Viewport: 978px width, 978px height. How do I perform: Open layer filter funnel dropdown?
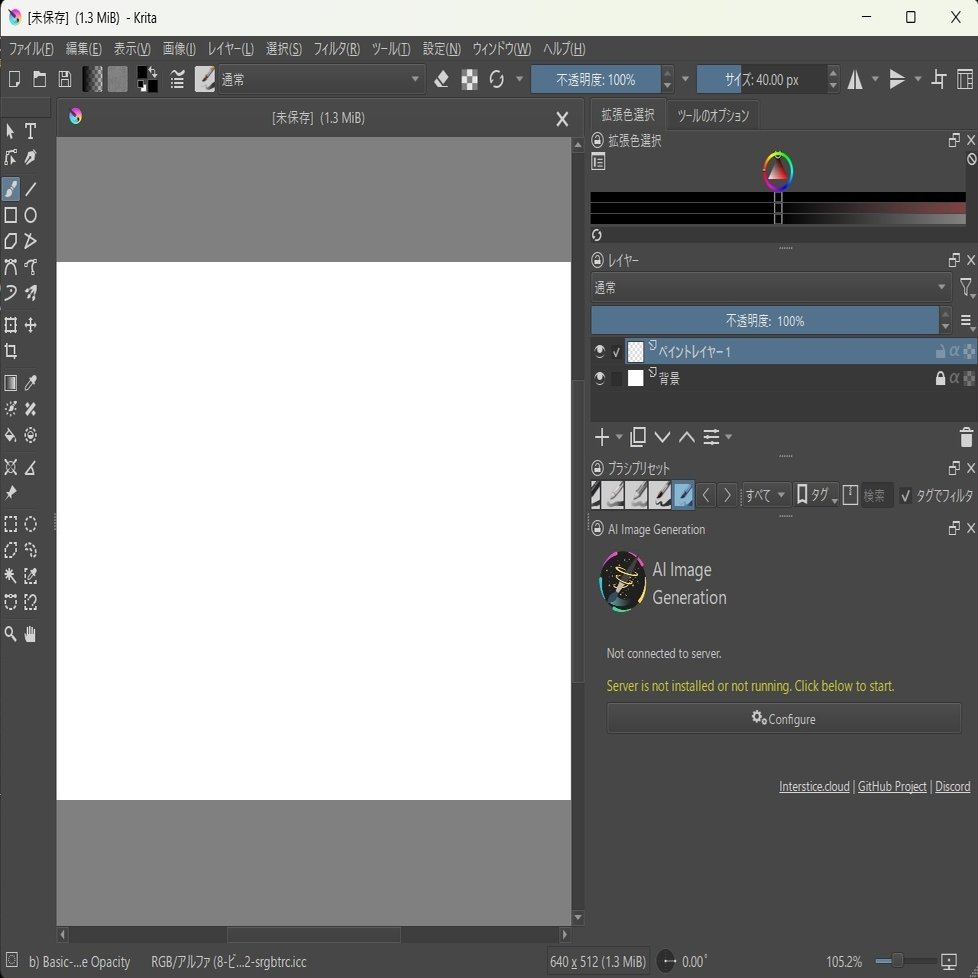[x=967, y=288]
